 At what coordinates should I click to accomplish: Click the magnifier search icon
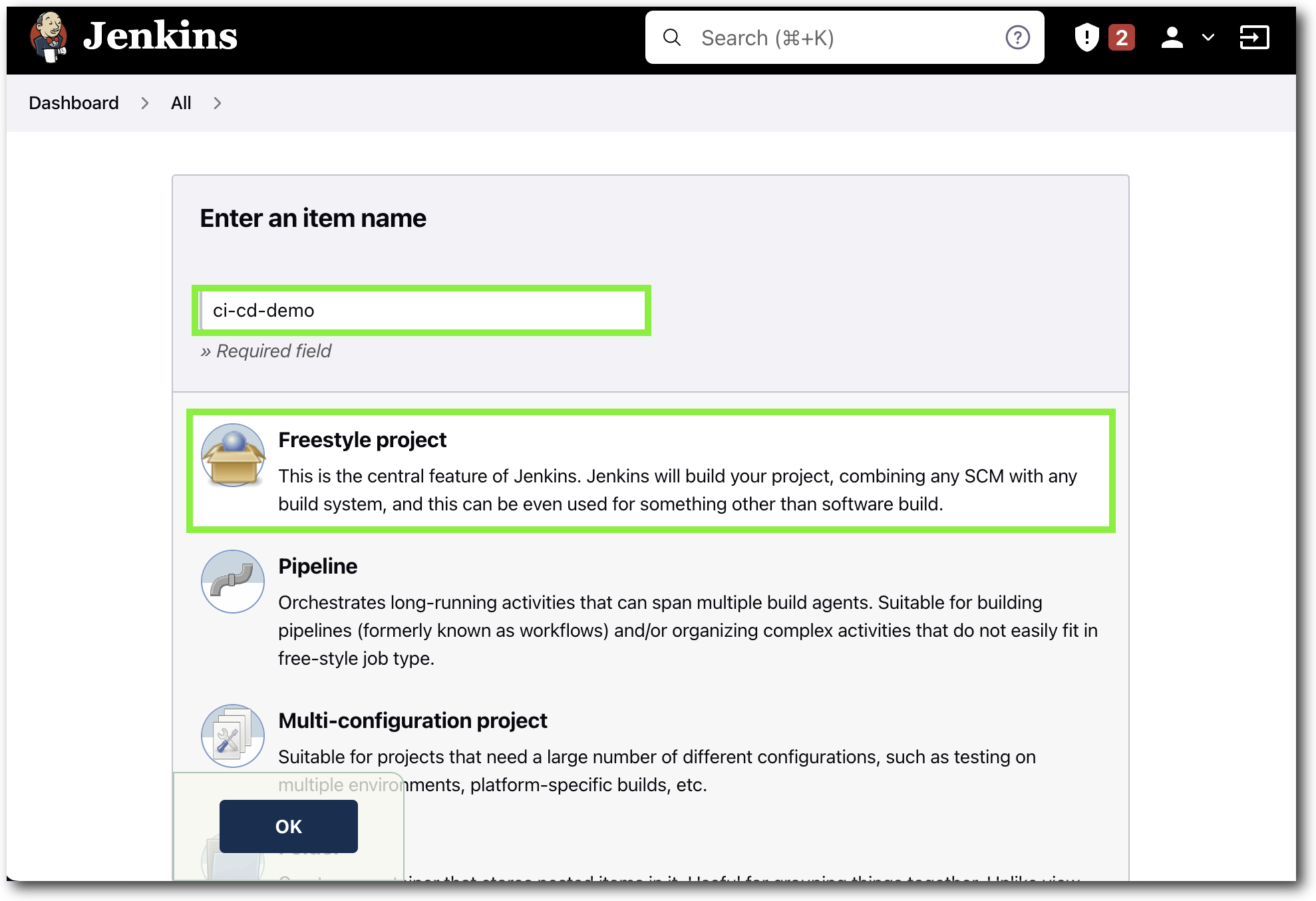pyautogui.click(x=672, y=37)
